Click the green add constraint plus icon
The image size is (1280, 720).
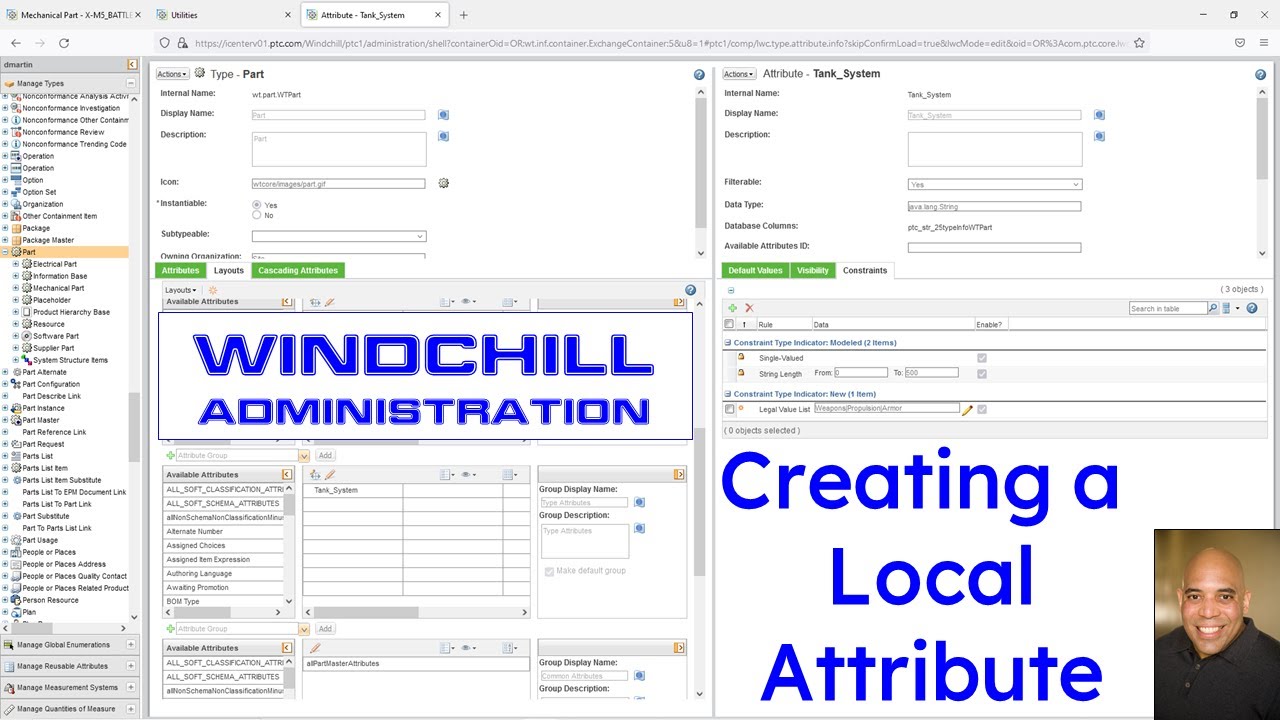(732, 308)
